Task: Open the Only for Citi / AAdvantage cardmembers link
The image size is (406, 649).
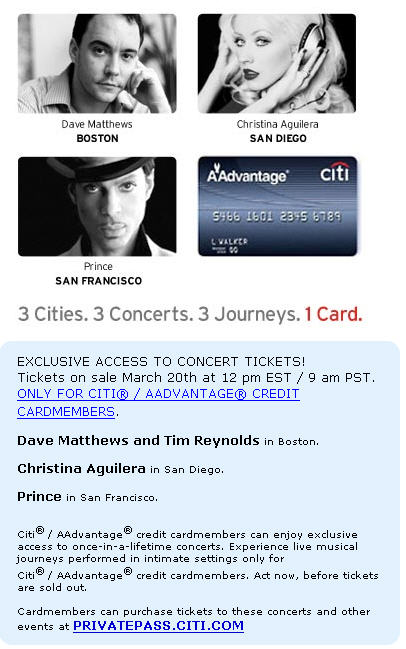Action: (158, 402)
